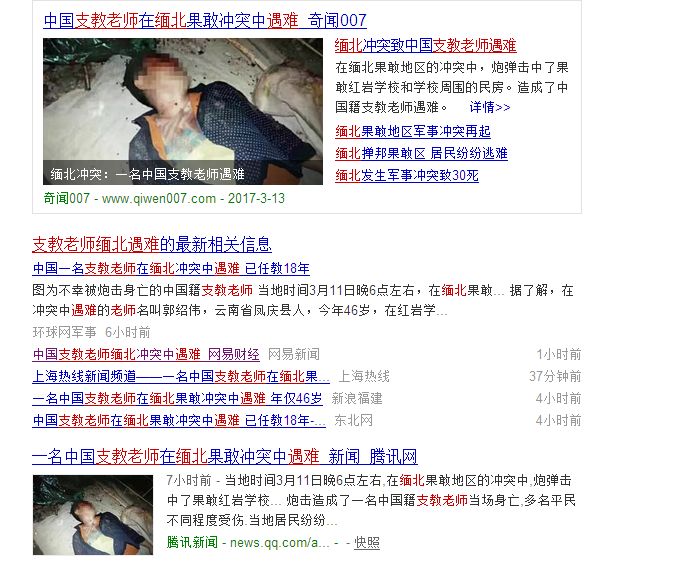Open article 中国一名支教老师在缅北冲突中遇难 已任教18年
The image size is (682, 562).
[171, 268]
